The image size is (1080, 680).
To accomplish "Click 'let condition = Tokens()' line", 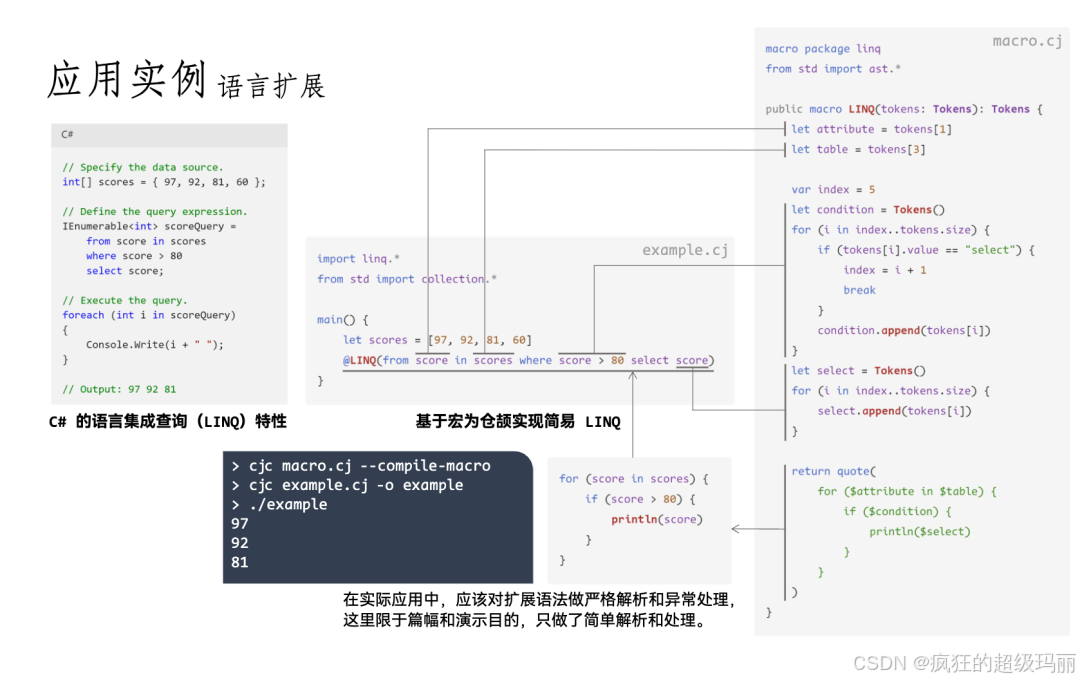I will point(868,209).
